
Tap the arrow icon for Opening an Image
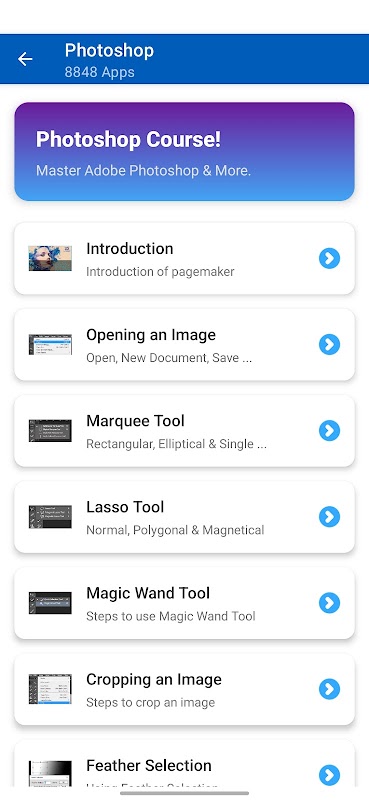(x=329, y=344)
